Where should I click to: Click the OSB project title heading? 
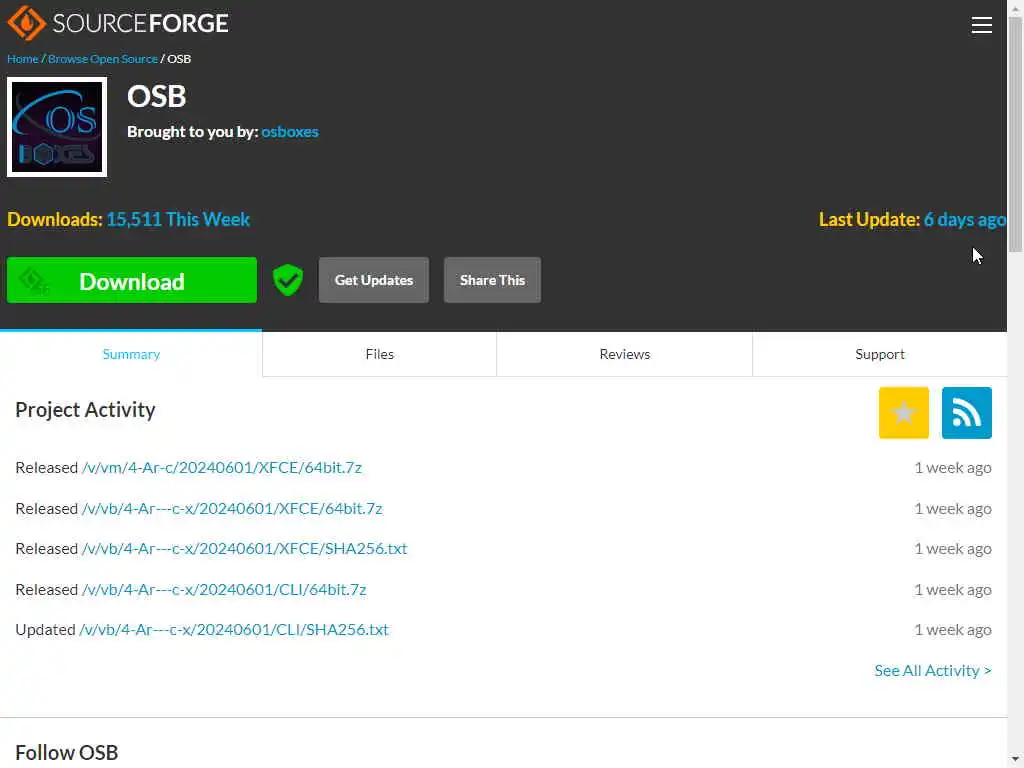(157, 97)
